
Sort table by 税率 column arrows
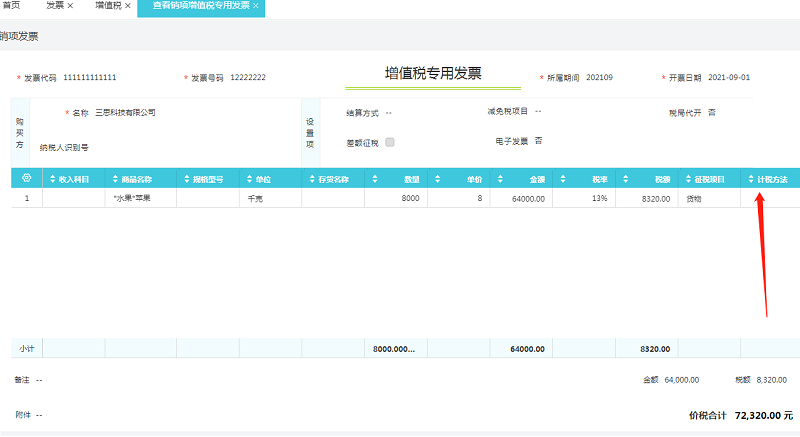coord(562,180)
